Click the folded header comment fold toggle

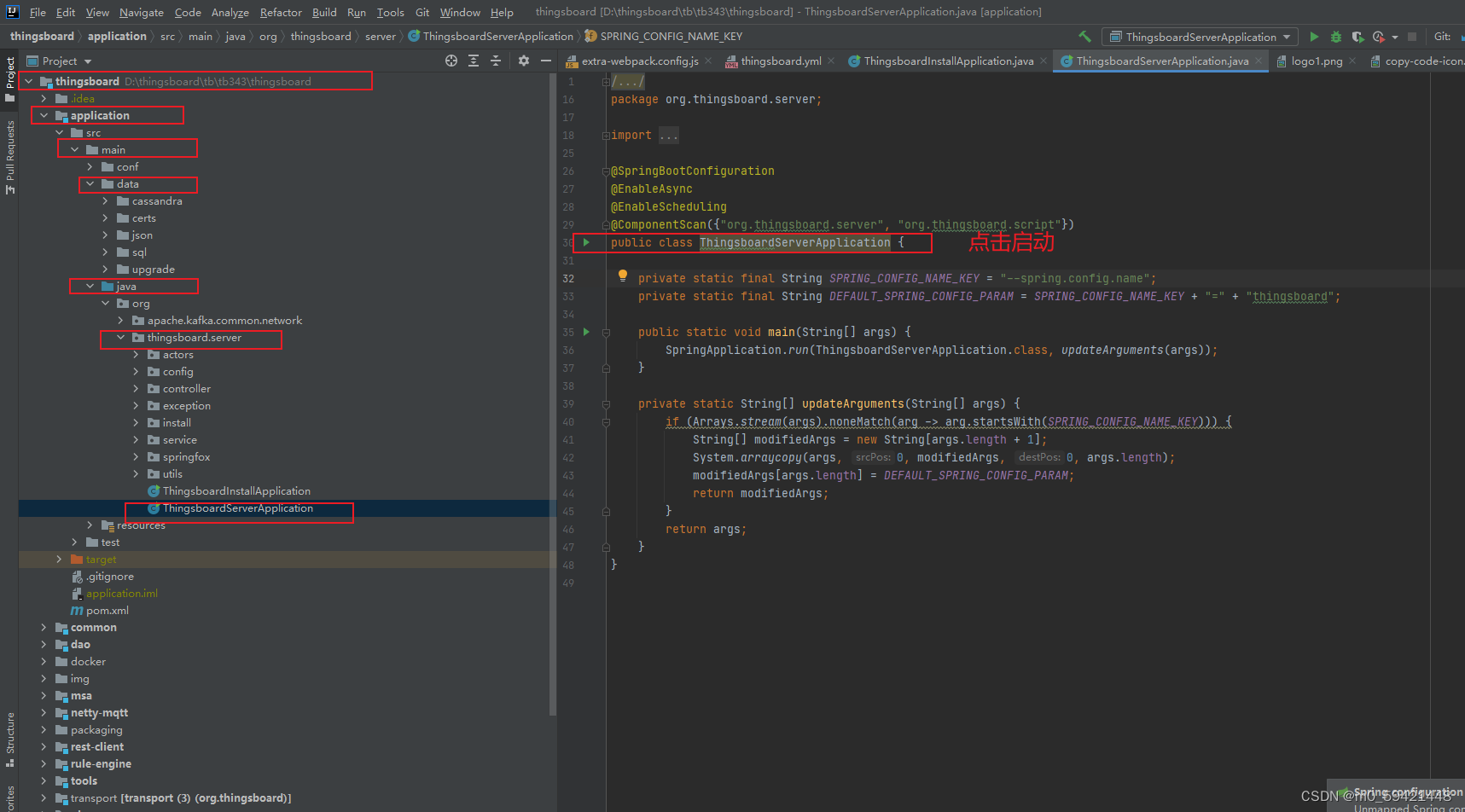(x=606, y=82)
